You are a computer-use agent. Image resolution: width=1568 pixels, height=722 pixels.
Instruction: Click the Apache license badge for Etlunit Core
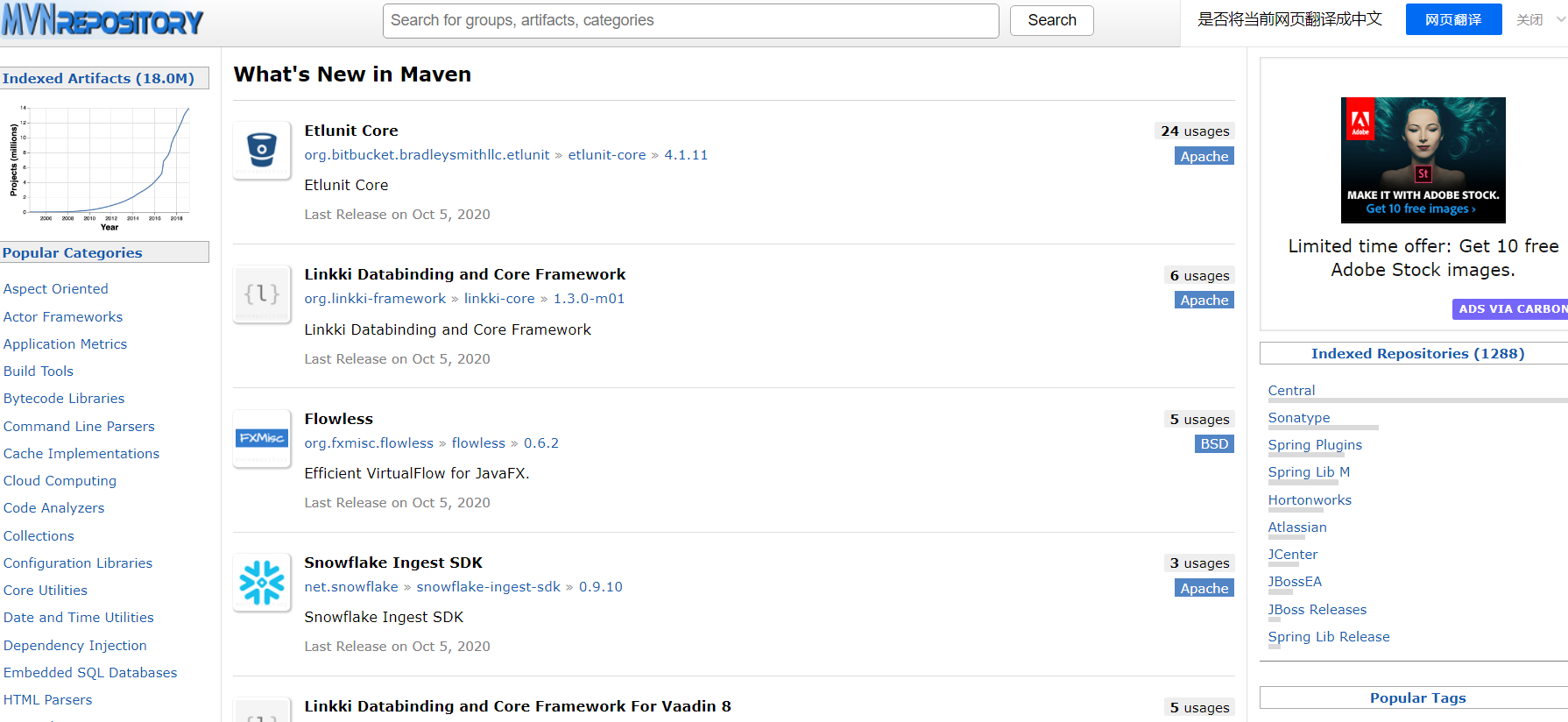click(x=1204, y=156)
